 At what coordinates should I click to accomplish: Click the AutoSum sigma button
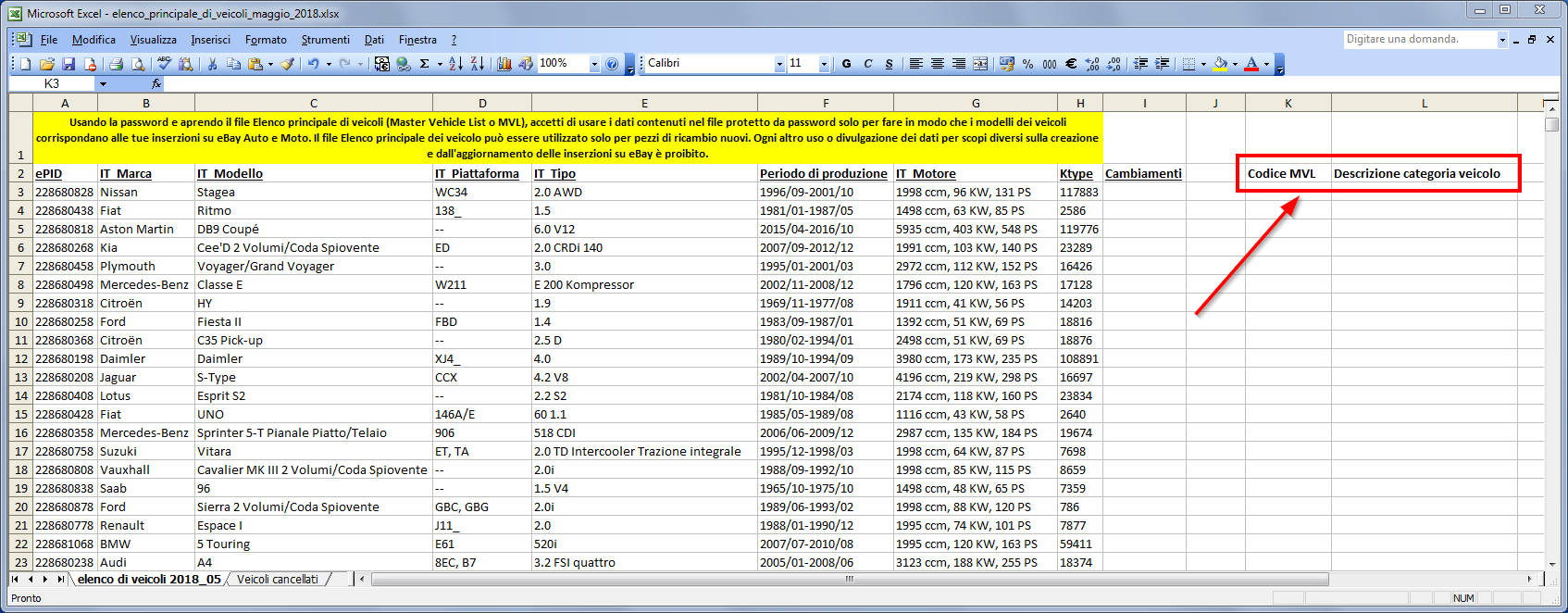tap(425, 64)
